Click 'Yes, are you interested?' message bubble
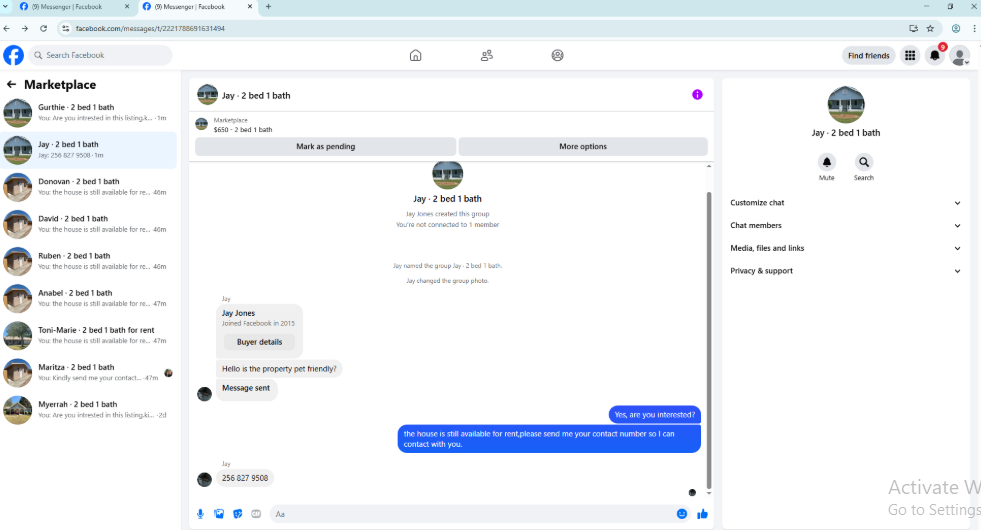Viewport: 981px width, 530px height. click(x=654, y=414)
